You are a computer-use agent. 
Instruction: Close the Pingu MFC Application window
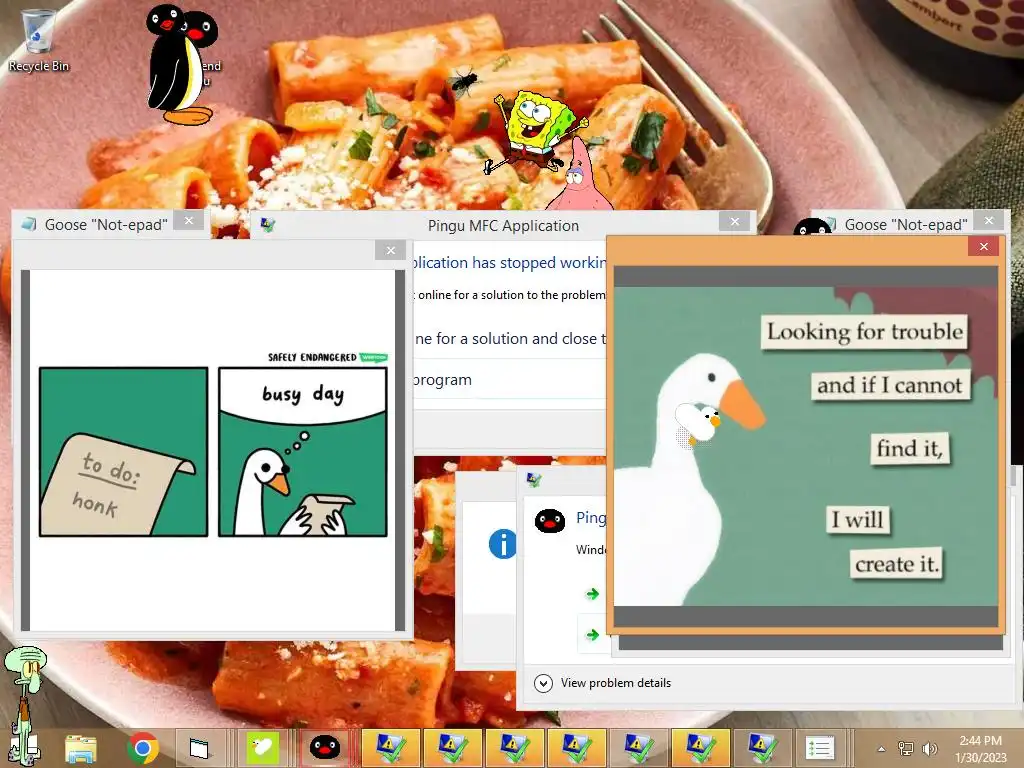click(x=735, y=221)
